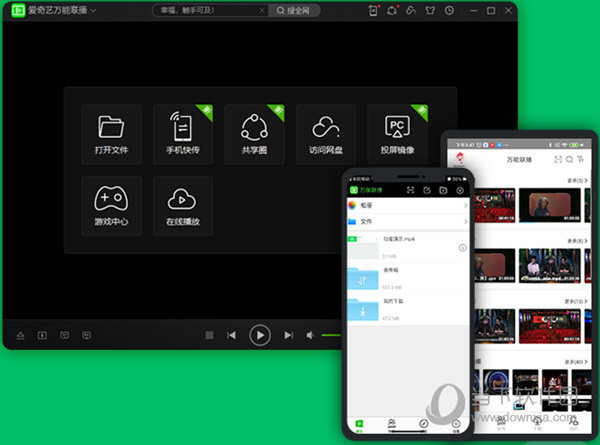The height and width of the screenshot is (445, 600).
Task: Tap the edit icon in the phone app header
Action: coord(427,190)
